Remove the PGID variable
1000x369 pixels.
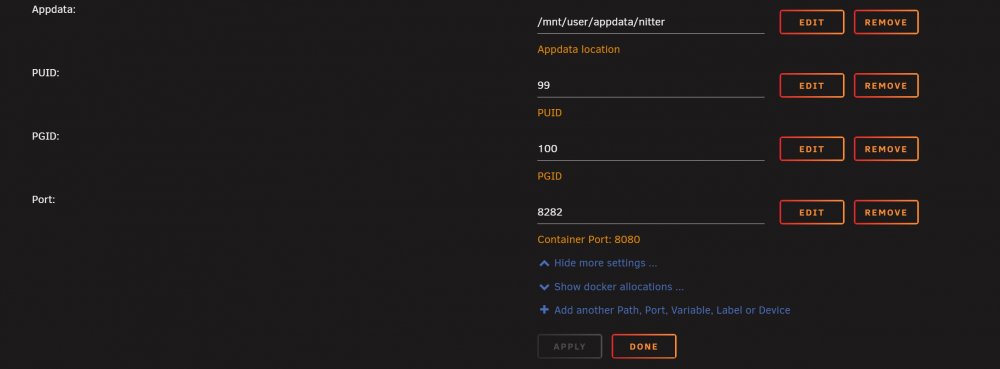tap(886, 148)
